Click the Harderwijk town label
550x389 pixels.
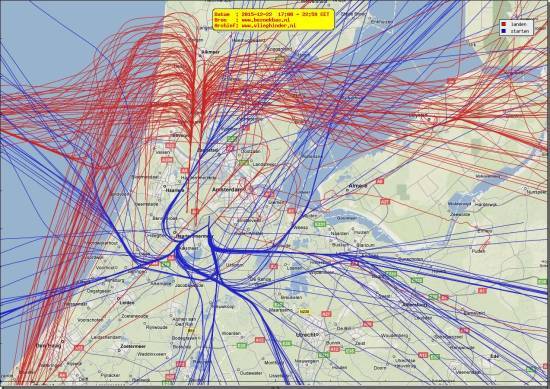click(x=486, y=204)
